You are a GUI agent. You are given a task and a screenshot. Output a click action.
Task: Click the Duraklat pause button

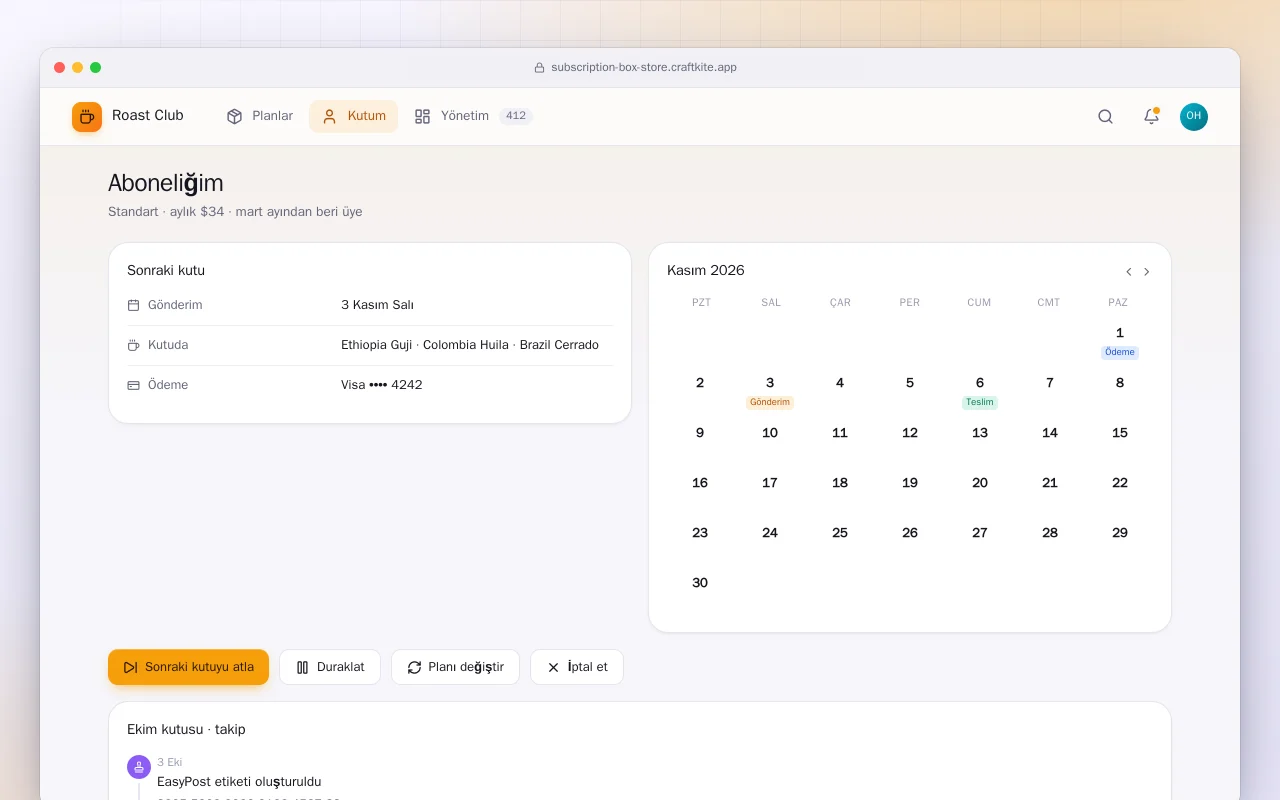pyautogui.click(x=330, y=667)
